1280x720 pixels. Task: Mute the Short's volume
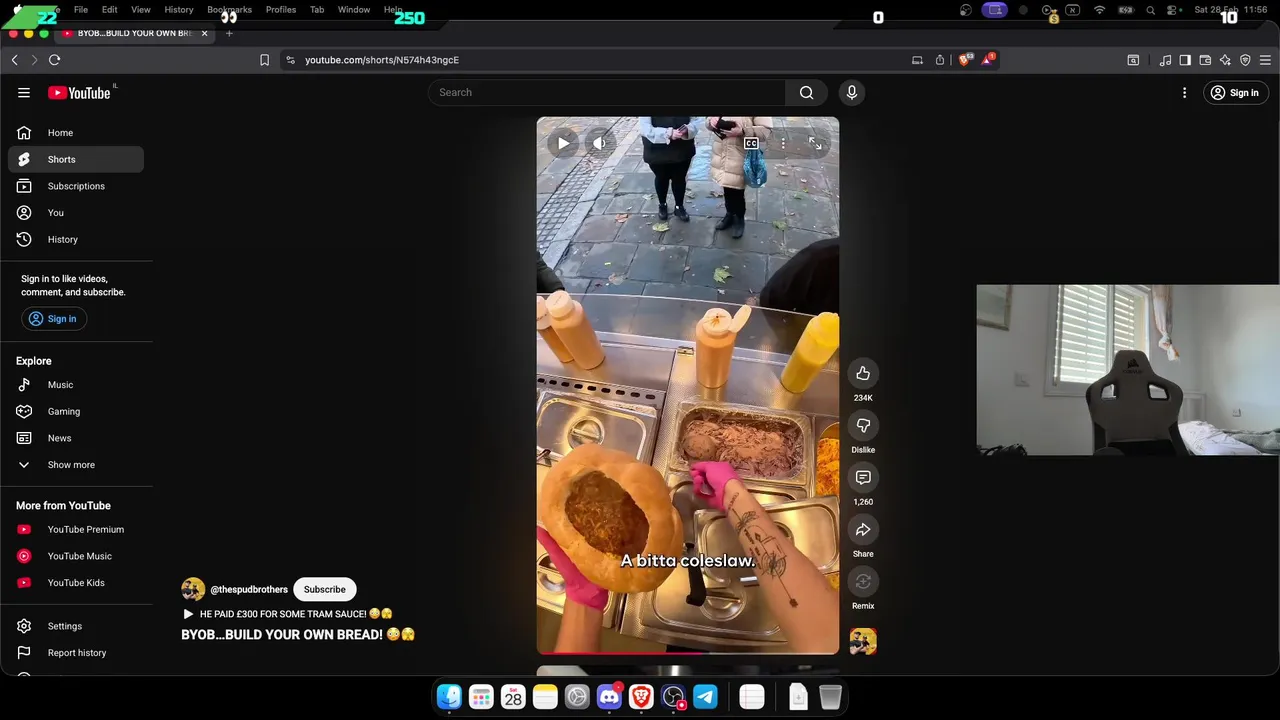599,143
